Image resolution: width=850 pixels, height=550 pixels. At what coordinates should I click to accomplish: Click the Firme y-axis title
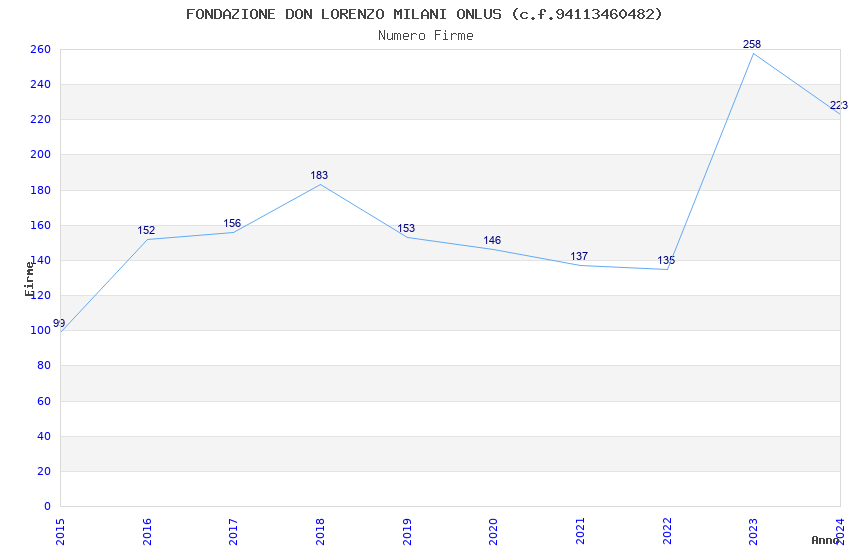(x=29, y=278)
